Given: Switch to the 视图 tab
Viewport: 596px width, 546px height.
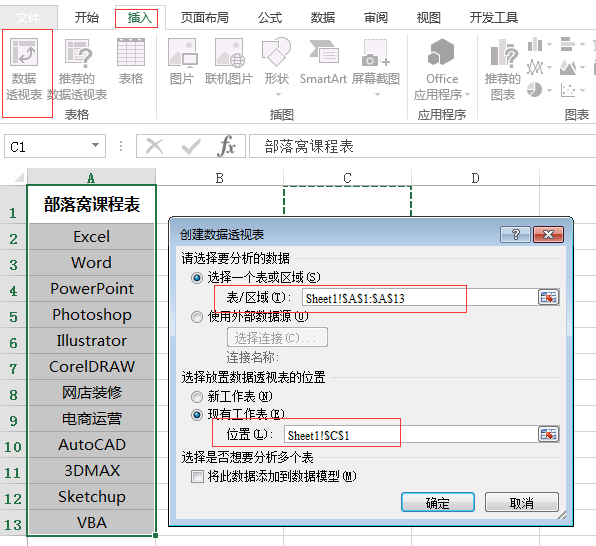Looking at the screenshot, I should point(429,17).
